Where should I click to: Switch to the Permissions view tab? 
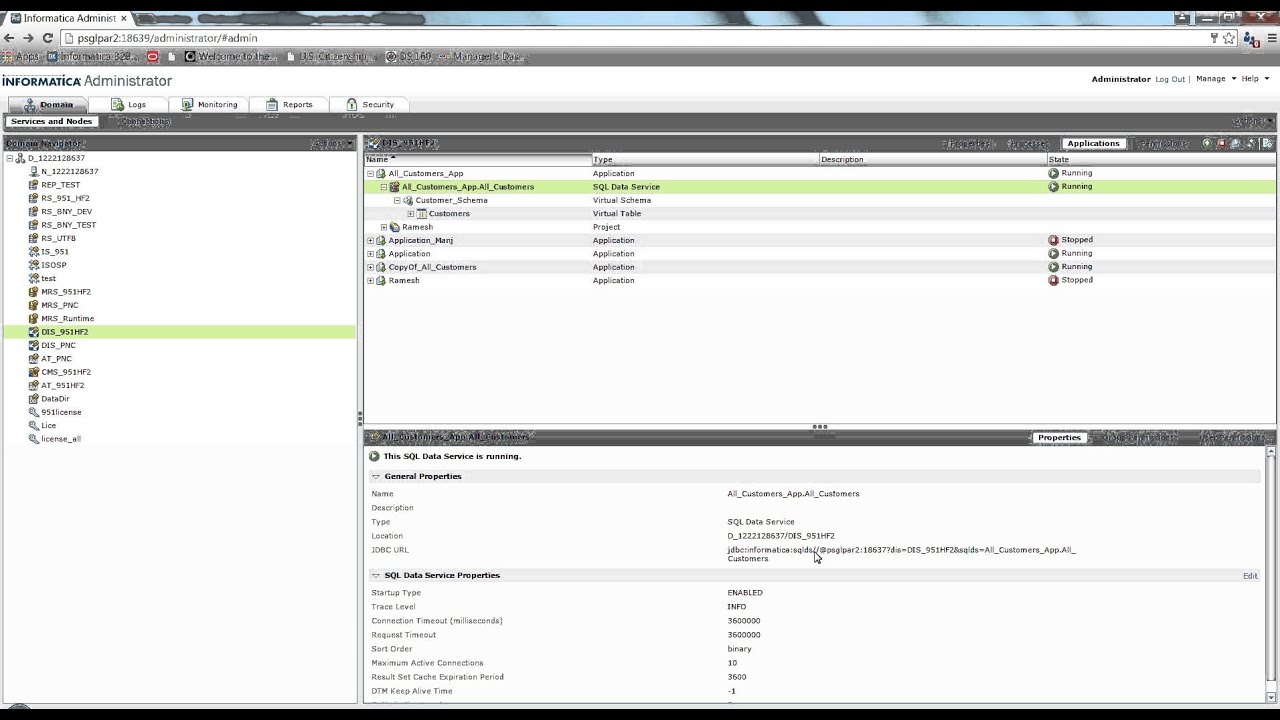[1162, 143]
